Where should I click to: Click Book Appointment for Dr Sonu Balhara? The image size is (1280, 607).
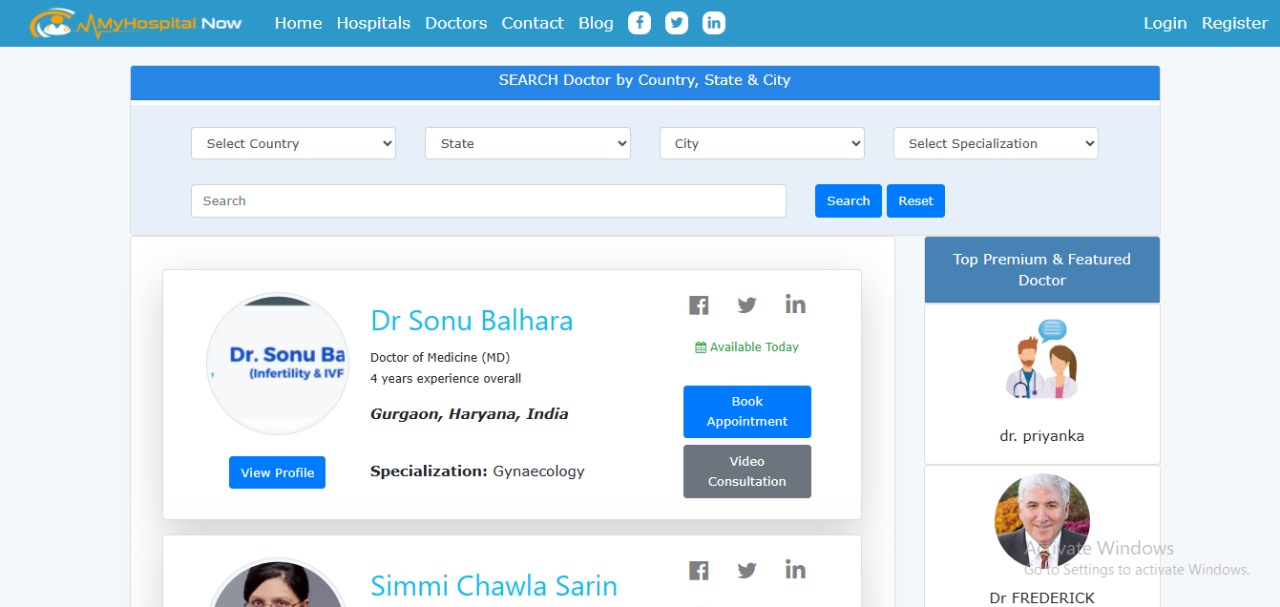(747, 412)
